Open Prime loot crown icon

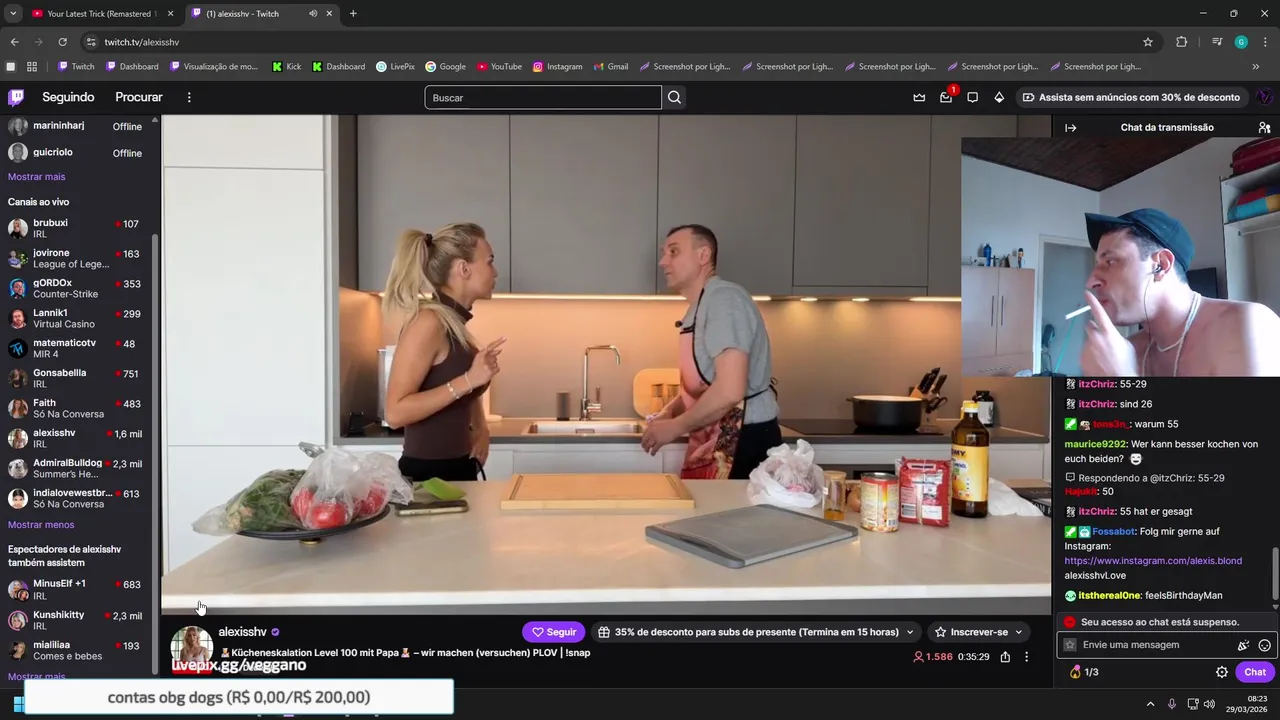tap(919, 97)
